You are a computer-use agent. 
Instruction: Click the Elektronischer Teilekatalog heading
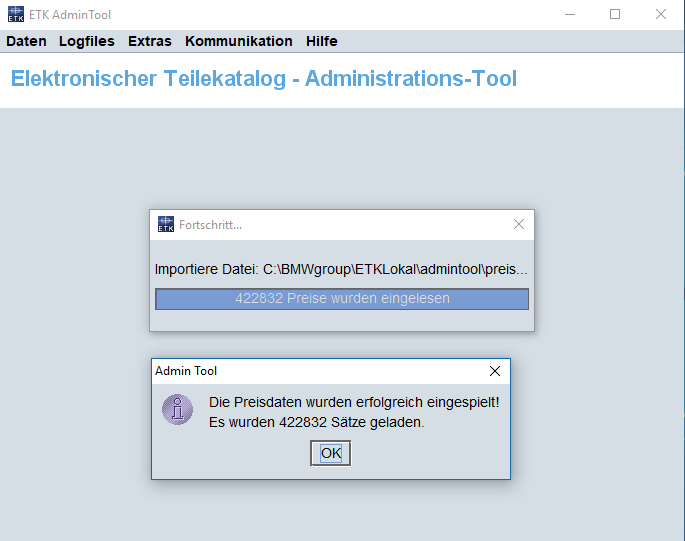point(264,79)
